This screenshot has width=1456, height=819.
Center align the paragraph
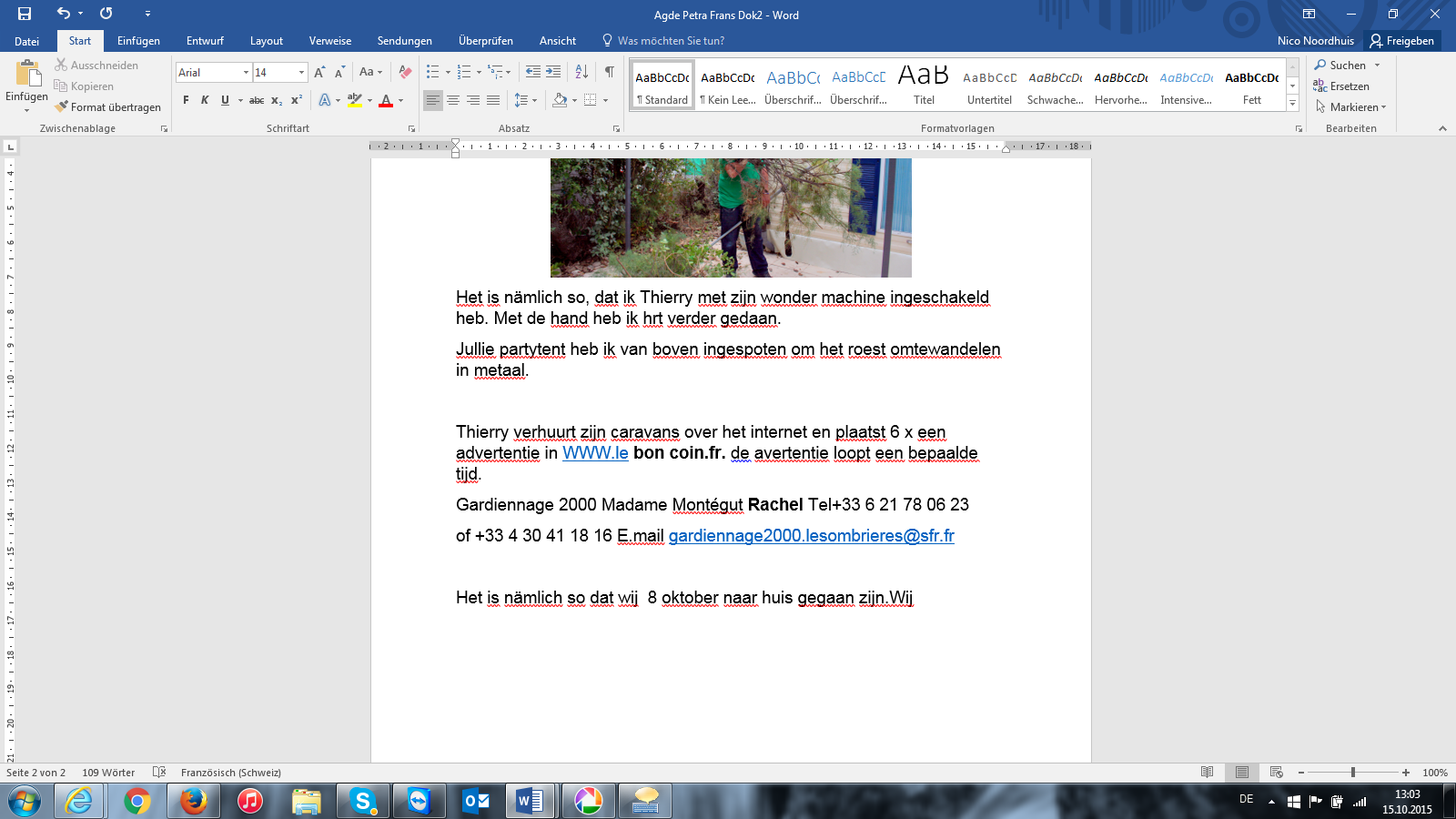coord(453,100)
